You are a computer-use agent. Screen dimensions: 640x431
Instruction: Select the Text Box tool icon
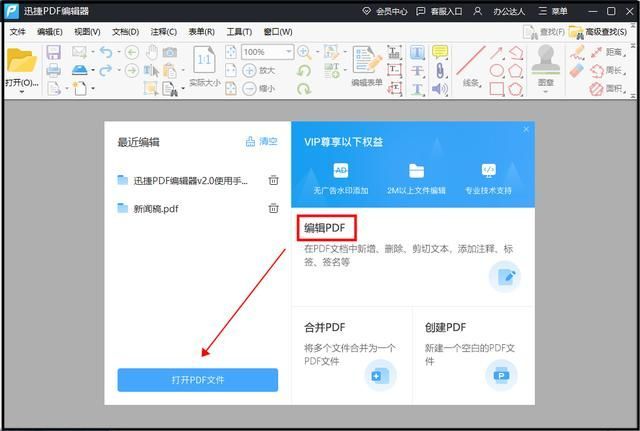coord(394,70)
